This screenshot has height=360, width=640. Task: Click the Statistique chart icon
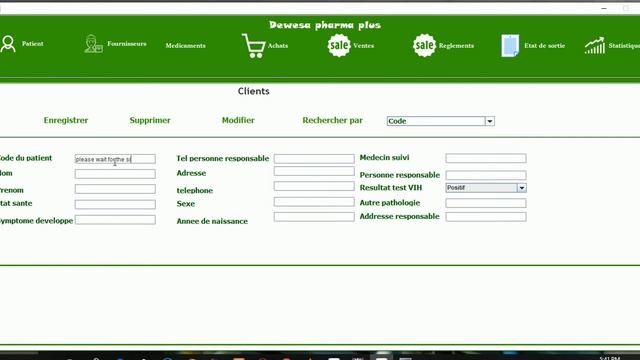point(595,46)
